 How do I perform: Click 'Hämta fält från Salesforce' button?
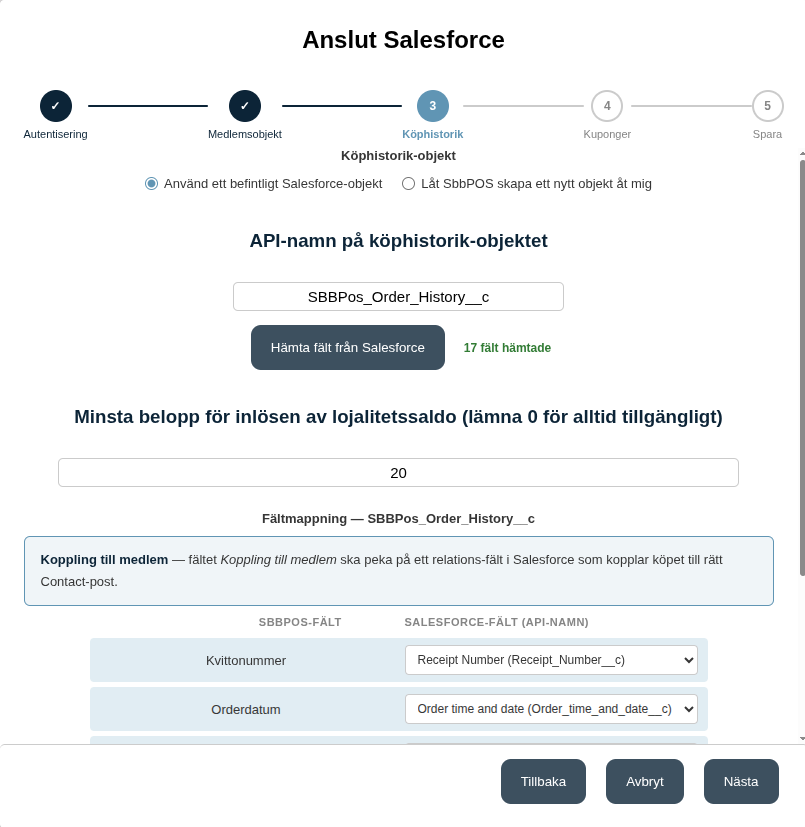pos(348,348)
